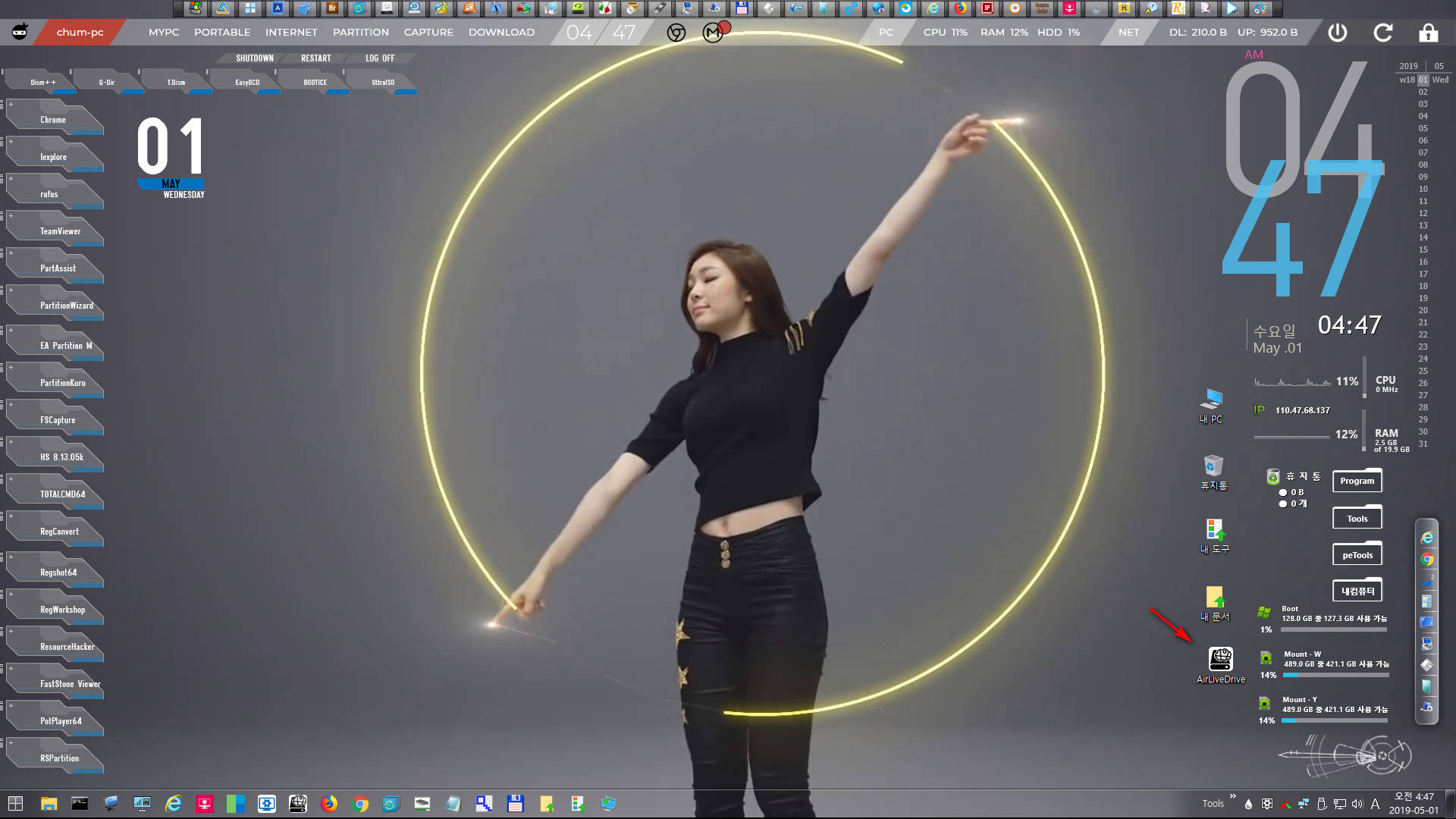This screenshot has width=1456, height=819.
Task: Open the AirLiveDrive desktop icon
Action: pos(1220,665)
